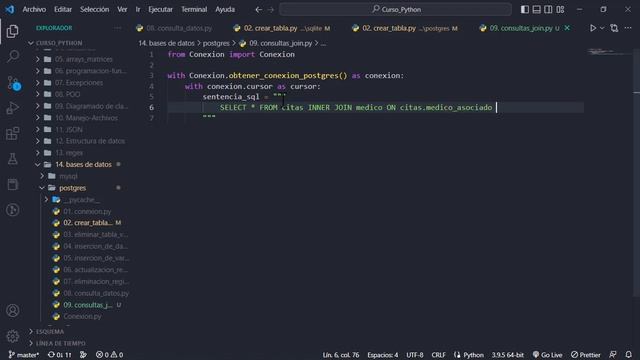640x360 pixels.
Task: Synchronize changes in status bar
Action: click(x=60, y=355)
